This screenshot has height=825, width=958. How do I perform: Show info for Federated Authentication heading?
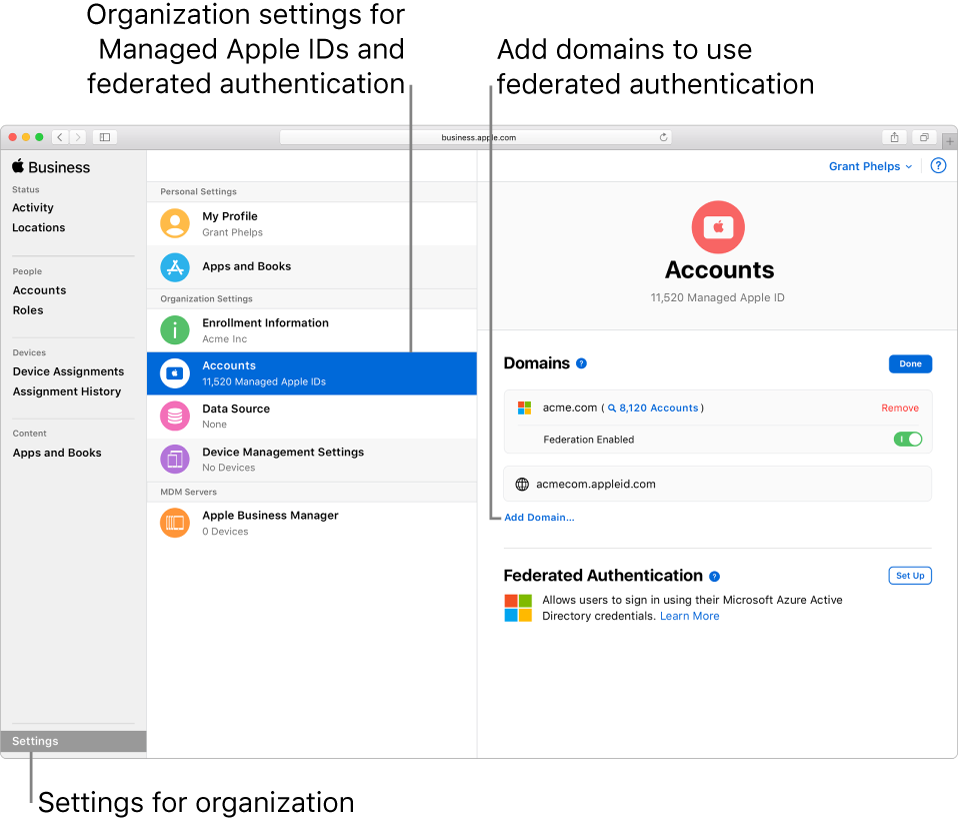click(714, 576)
